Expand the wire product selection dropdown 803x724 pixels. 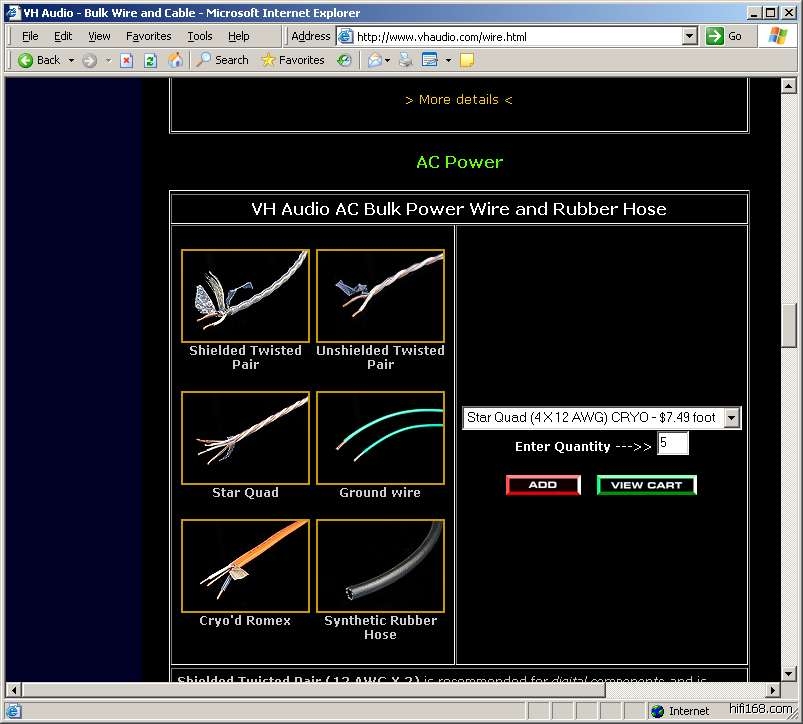pos(731,417)
